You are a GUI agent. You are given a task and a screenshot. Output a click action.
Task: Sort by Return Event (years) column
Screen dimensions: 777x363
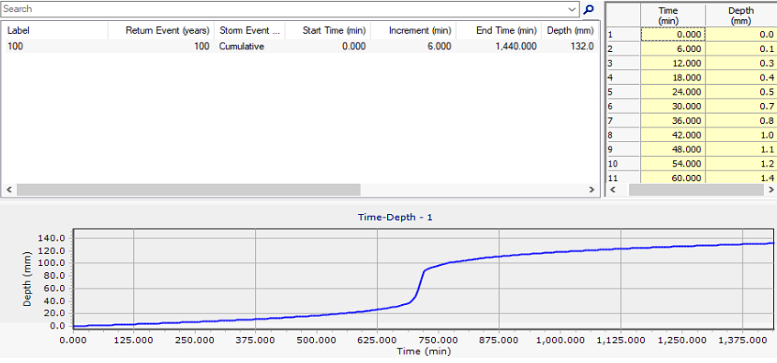coord(162,30)
